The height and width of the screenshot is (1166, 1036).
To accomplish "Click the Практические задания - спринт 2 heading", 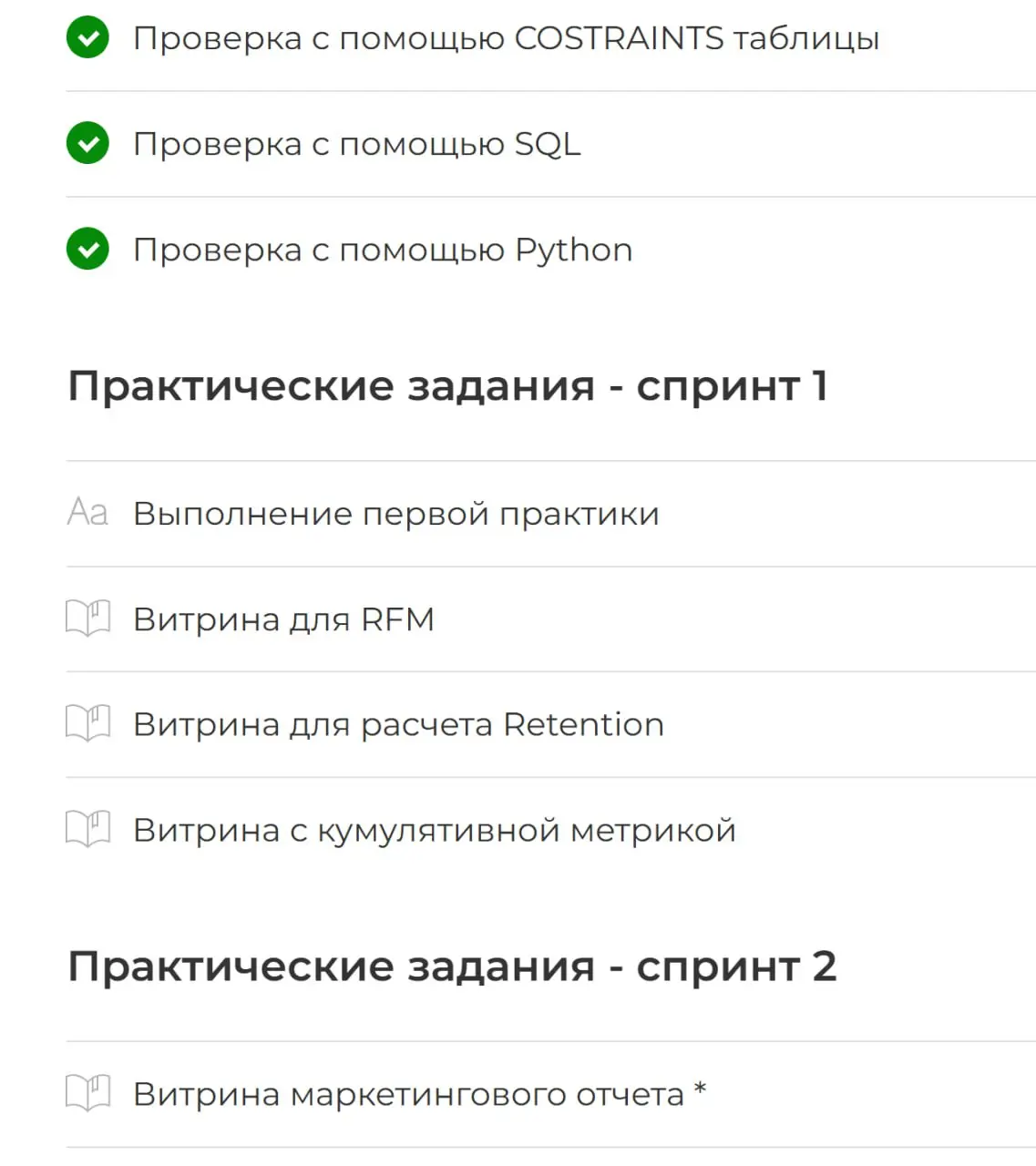I will coord(452,966).
